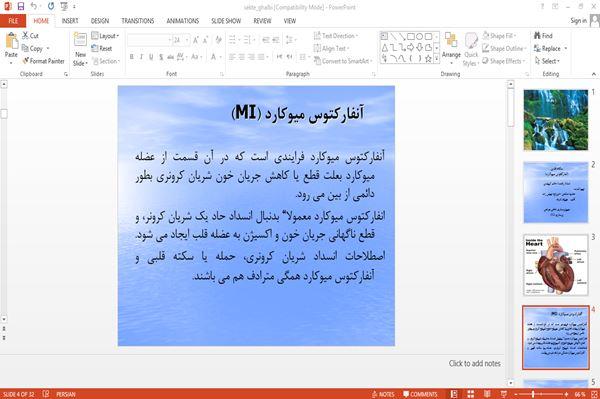Clear all formatting icon

[x=218, y=40]
